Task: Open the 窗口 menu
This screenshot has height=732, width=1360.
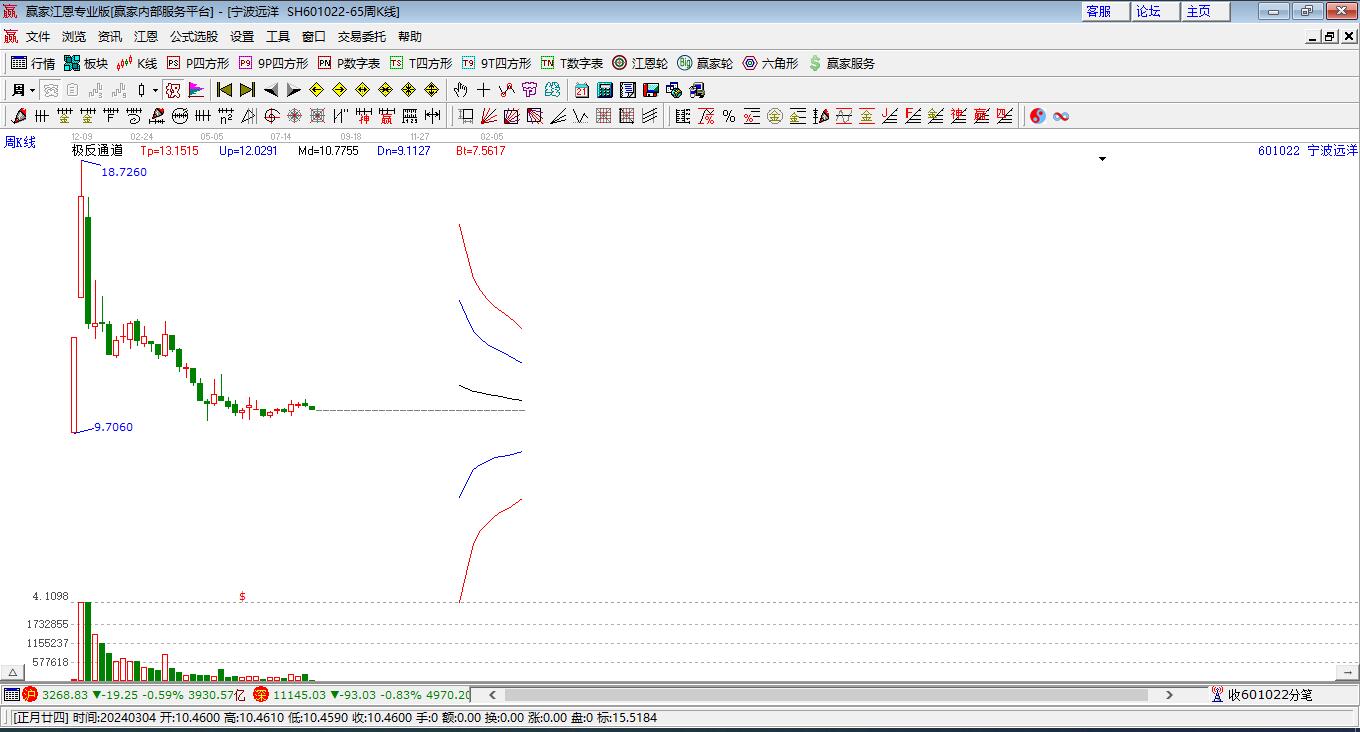Action: pyautogui.click(x=314, y=36)
